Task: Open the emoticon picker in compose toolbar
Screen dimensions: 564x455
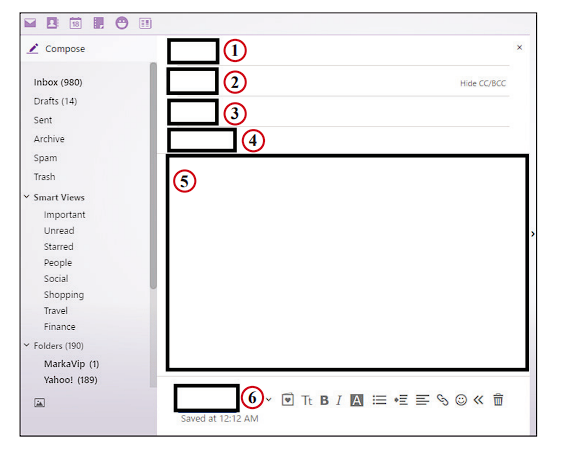Action: 461,400
